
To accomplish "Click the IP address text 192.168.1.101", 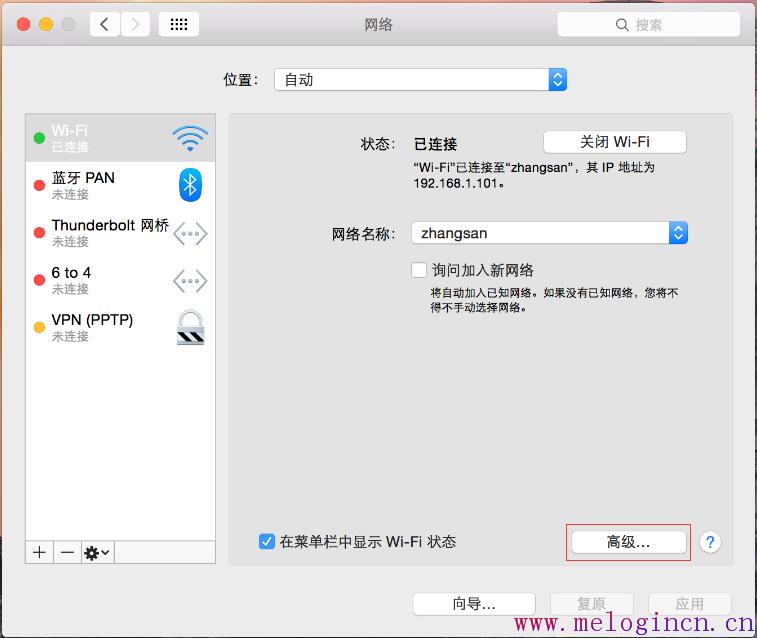I will [x=456, y=183].
